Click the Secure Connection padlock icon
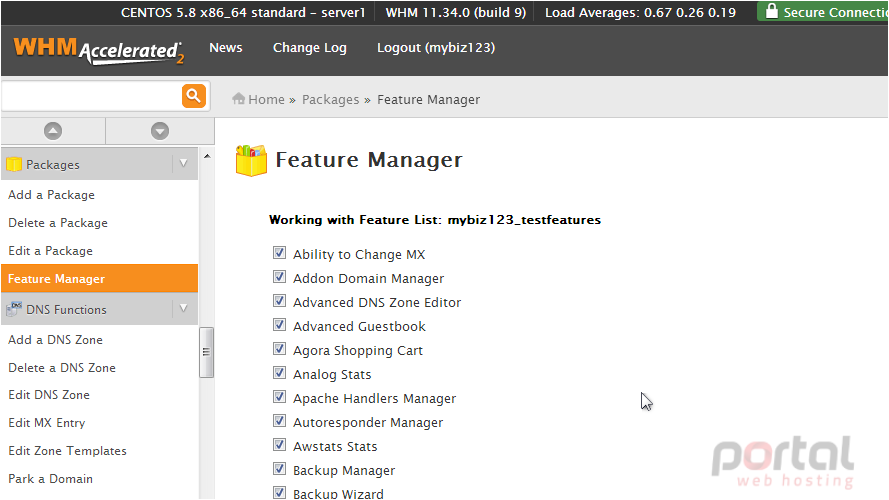Image resolution: width=889 pixels, height=500 pixels. tap(771, 11)
